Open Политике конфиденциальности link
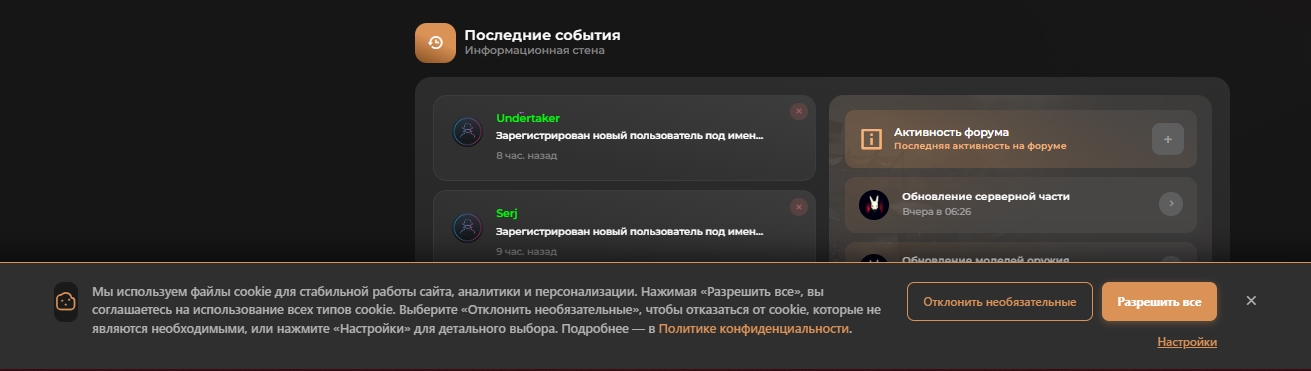This screenshot has width=1311, height=371. click(754, 329)
